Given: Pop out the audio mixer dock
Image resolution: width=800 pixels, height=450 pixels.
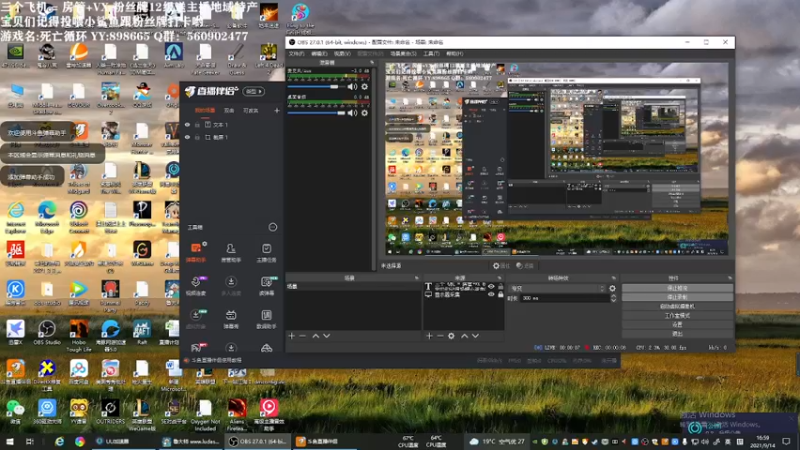Looking at the screenshot, I should tap(371, 63).
